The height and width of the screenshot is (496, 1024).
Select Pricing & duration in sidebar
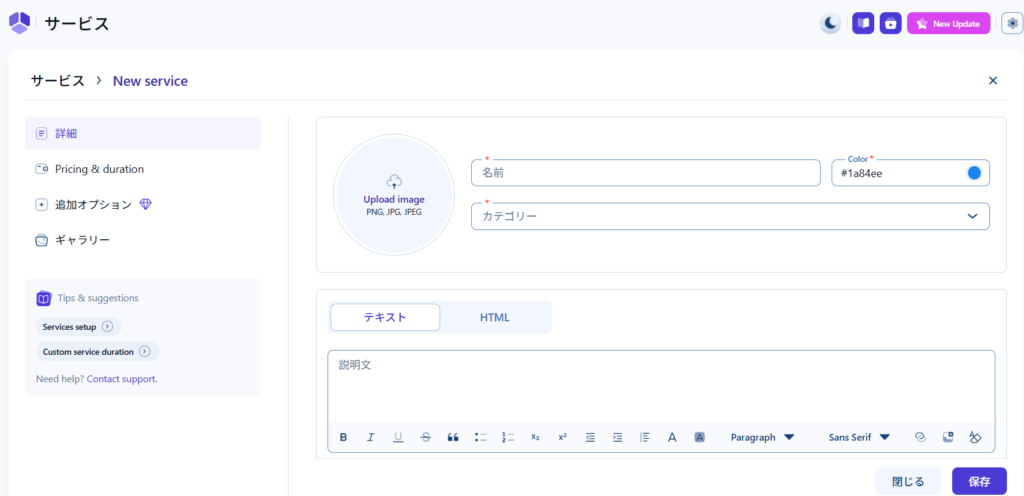(99, 169)
